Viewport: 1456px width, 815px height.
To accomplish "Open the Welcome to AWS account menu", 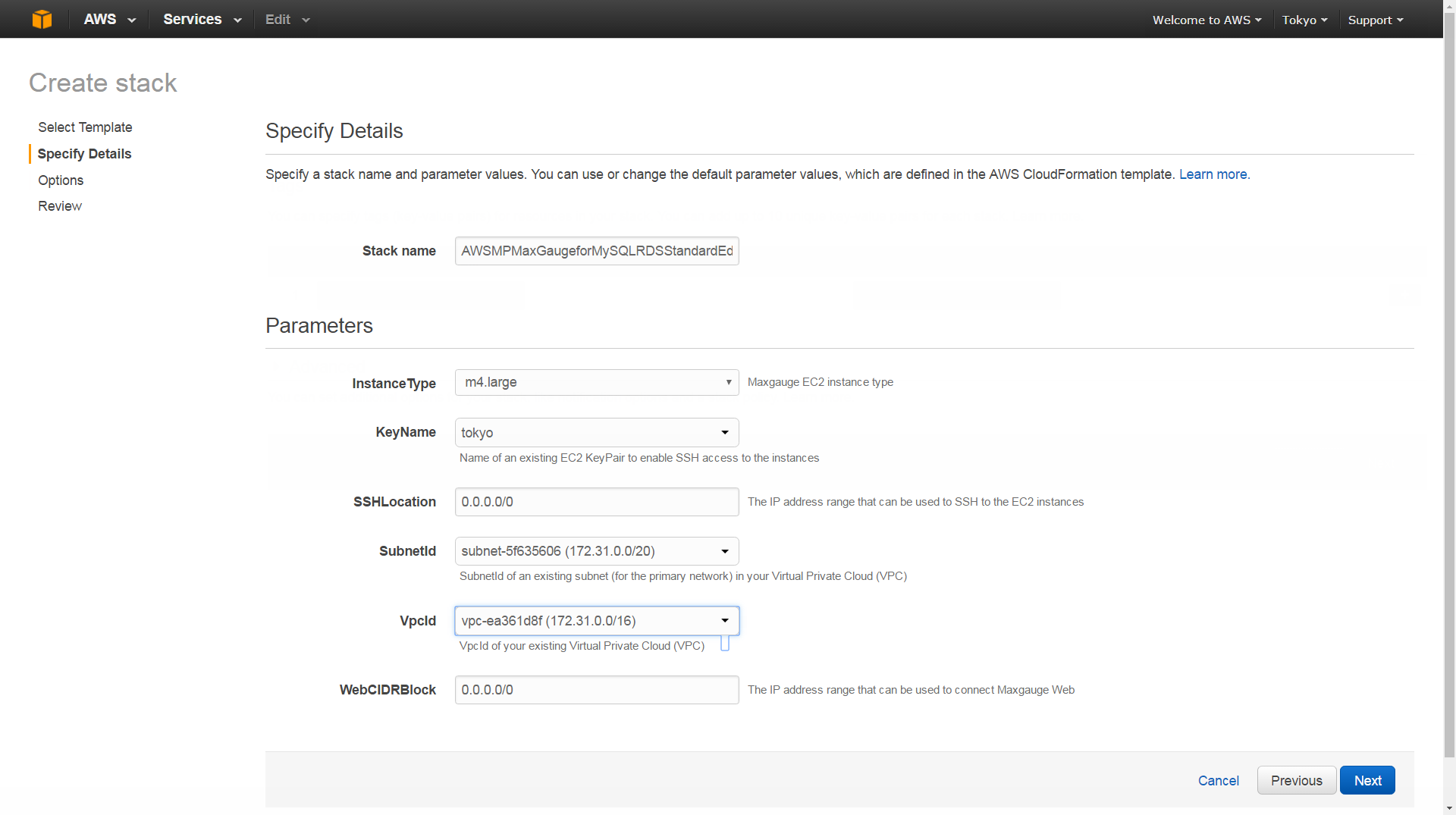I will (1207, 20).
